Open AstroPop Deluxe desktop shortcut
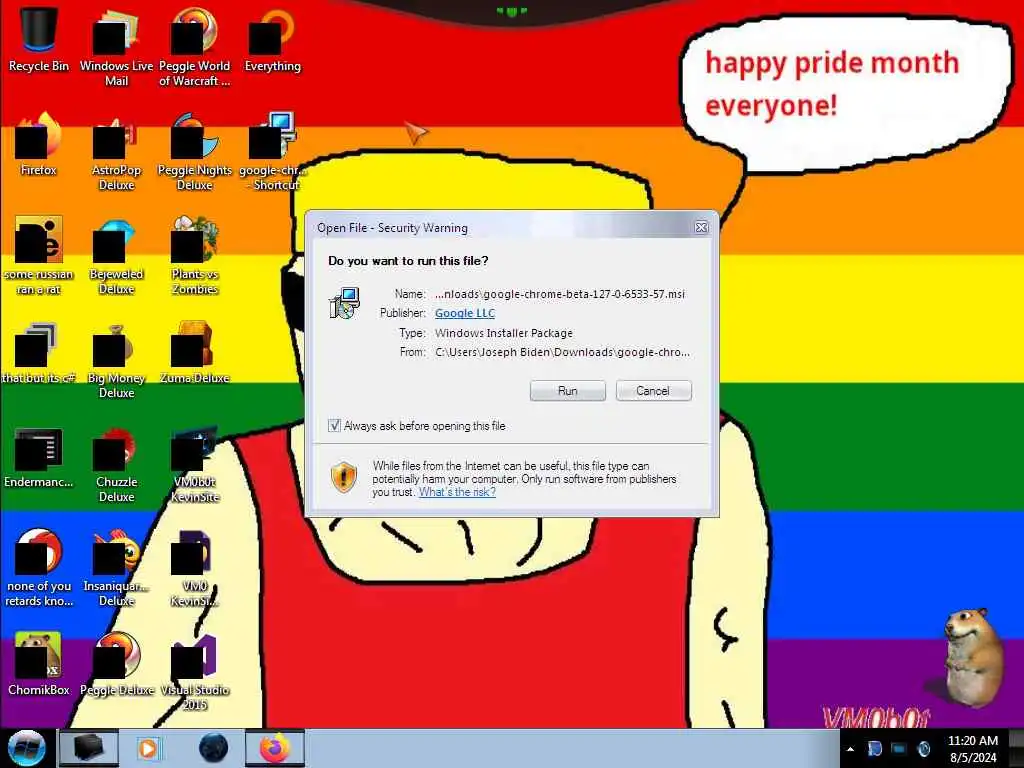This screenshot has width=1024, height=768. pos(116,152)
